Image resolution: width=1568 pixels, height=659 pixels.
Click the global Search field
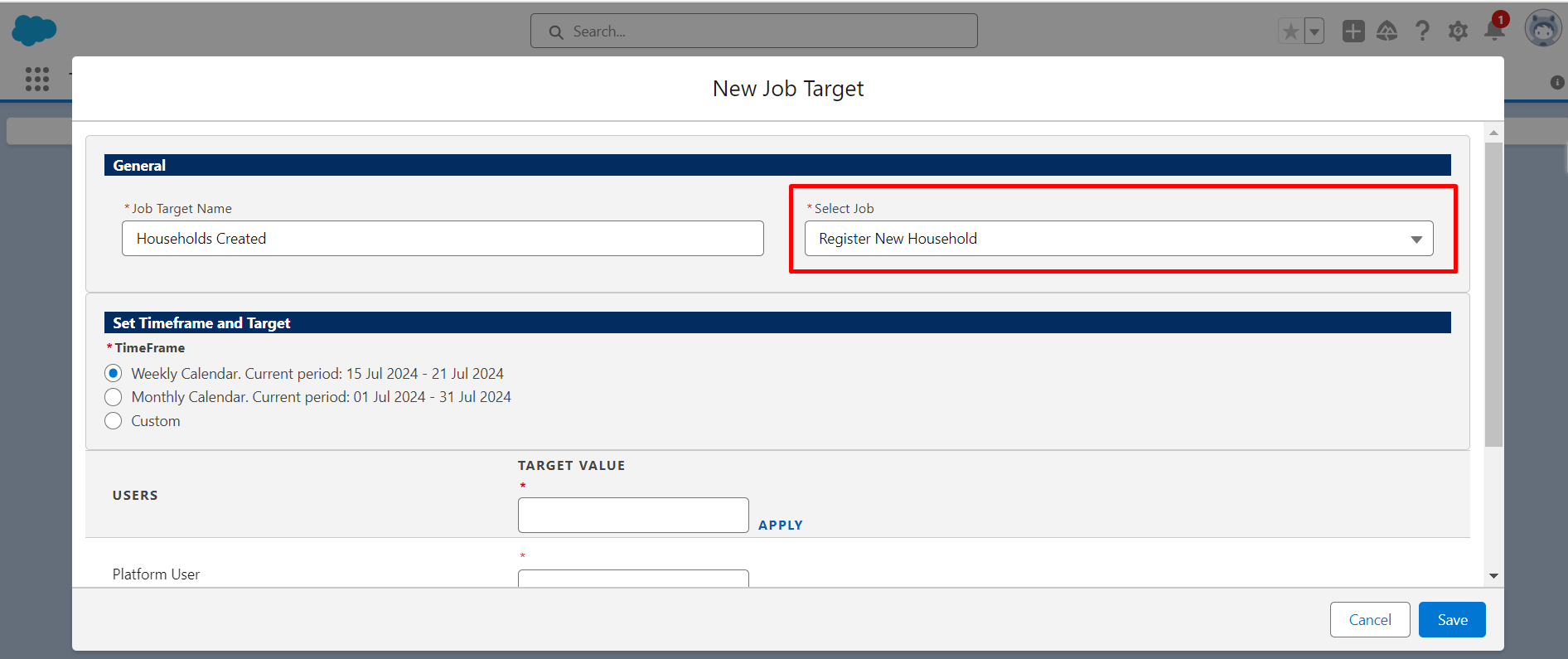pyautogui.click(x=754, y=31)
